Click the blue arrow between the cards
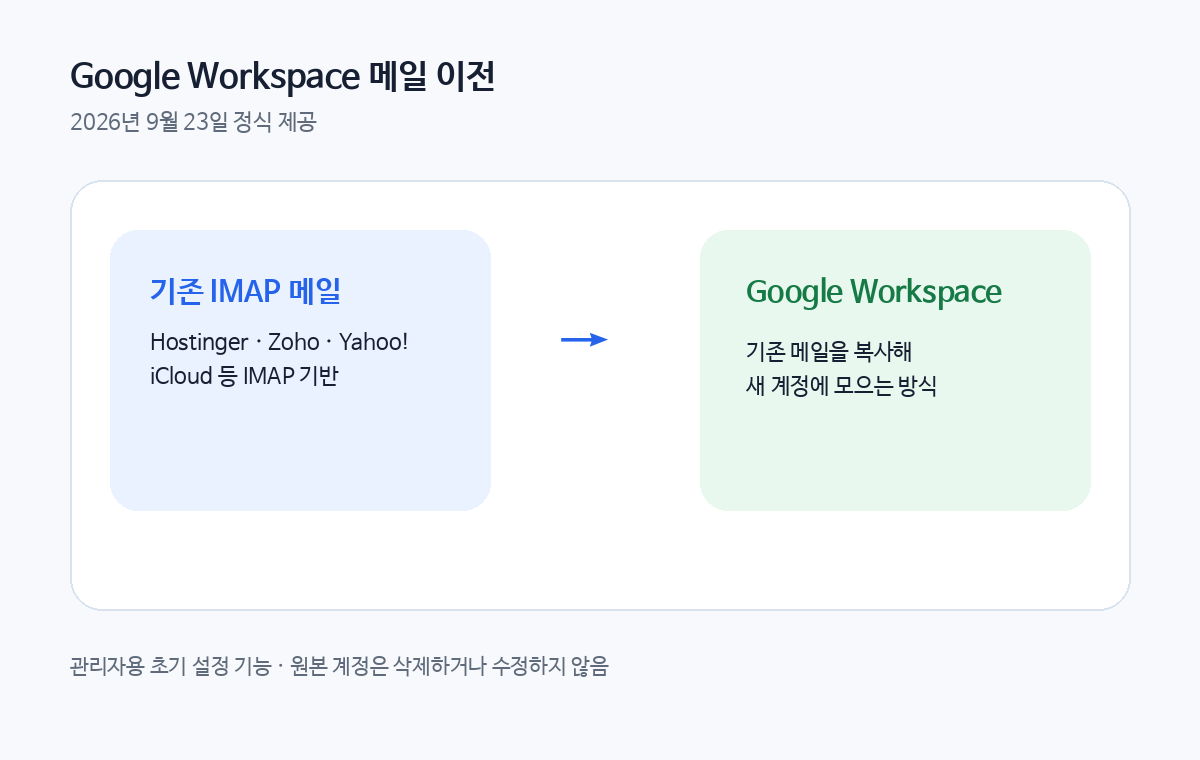Viewport: 1200px width, 760px height. tap(584, 340)
